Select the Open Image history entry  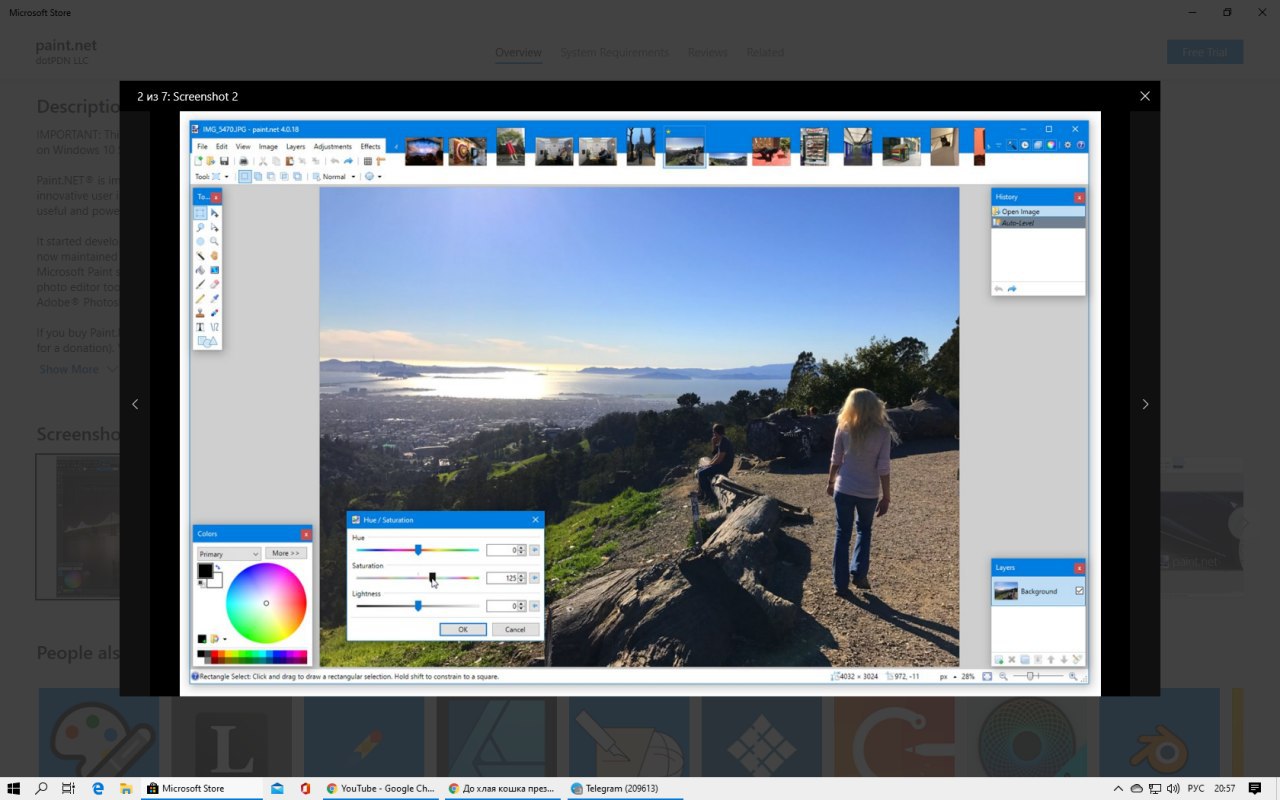(1038, 212)
